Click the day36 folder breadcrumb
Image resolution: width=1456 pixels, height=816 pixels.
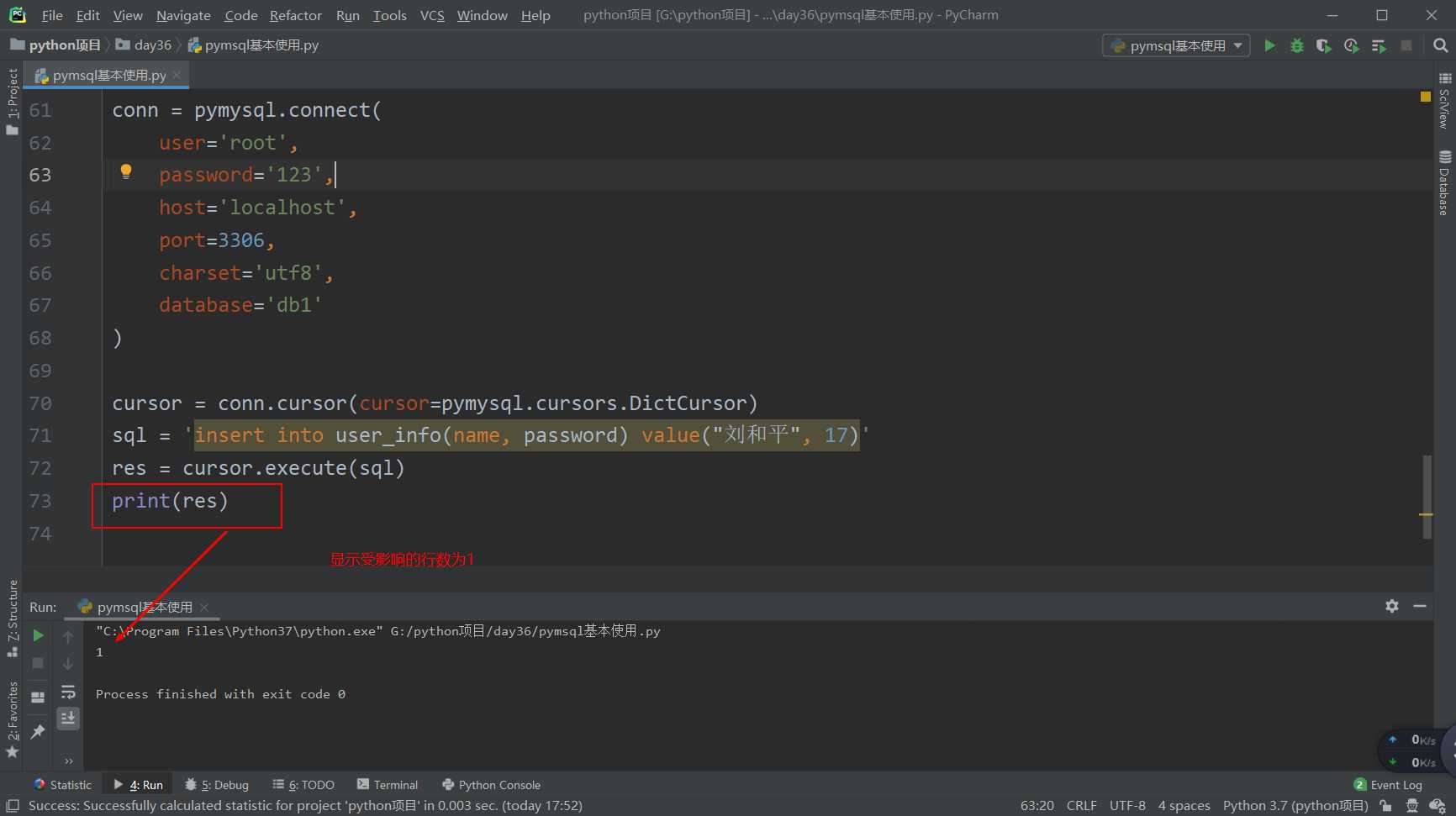pyautogui.click(x=144, y=45)
